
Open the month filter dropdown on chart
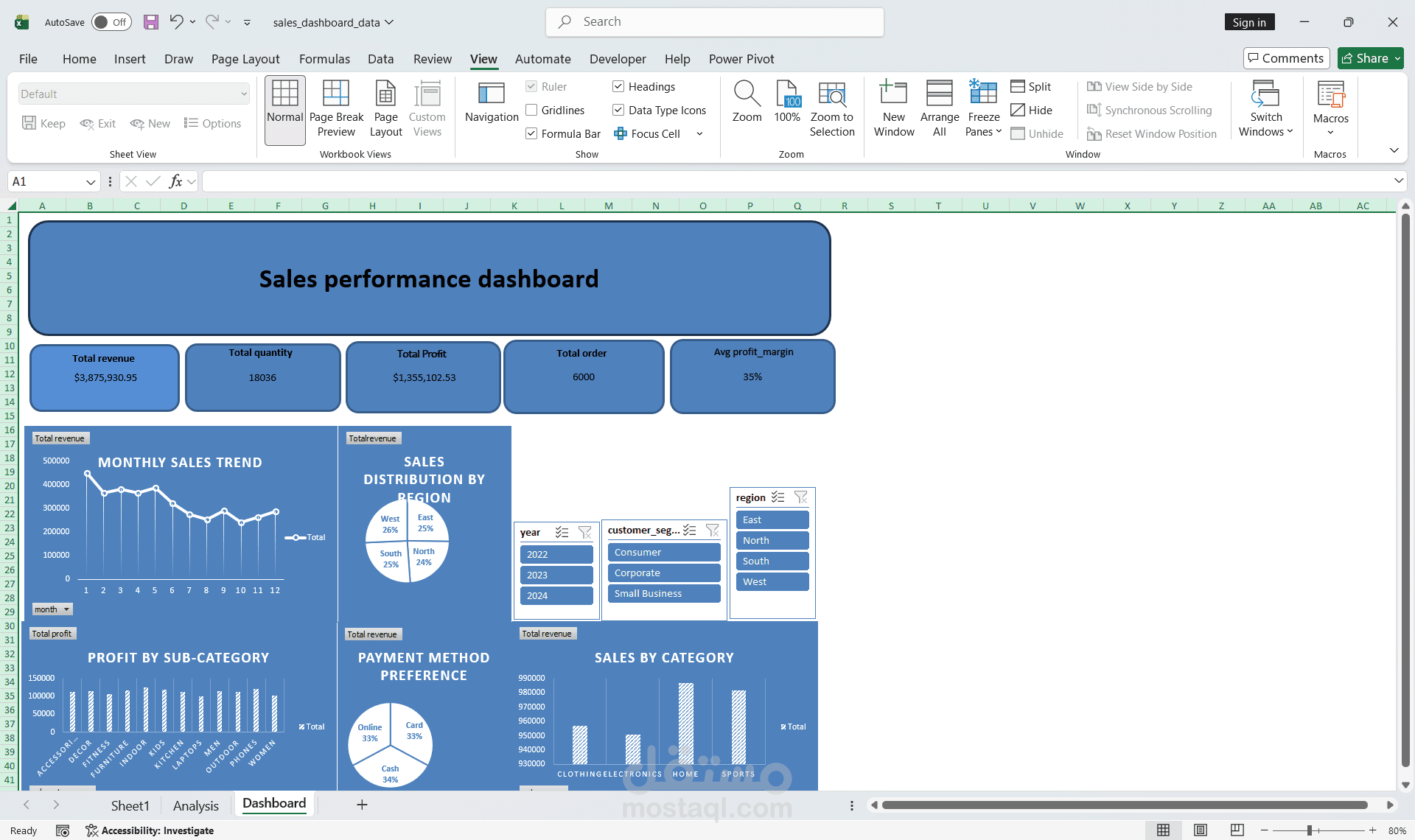52,609
